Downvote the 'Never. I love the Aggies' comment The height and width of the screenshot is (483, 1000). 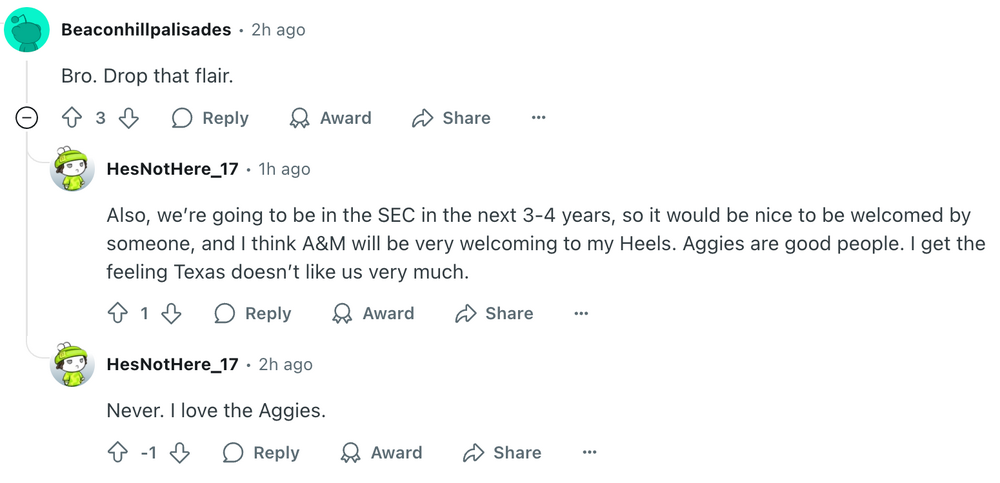click(x=180, y=453)
